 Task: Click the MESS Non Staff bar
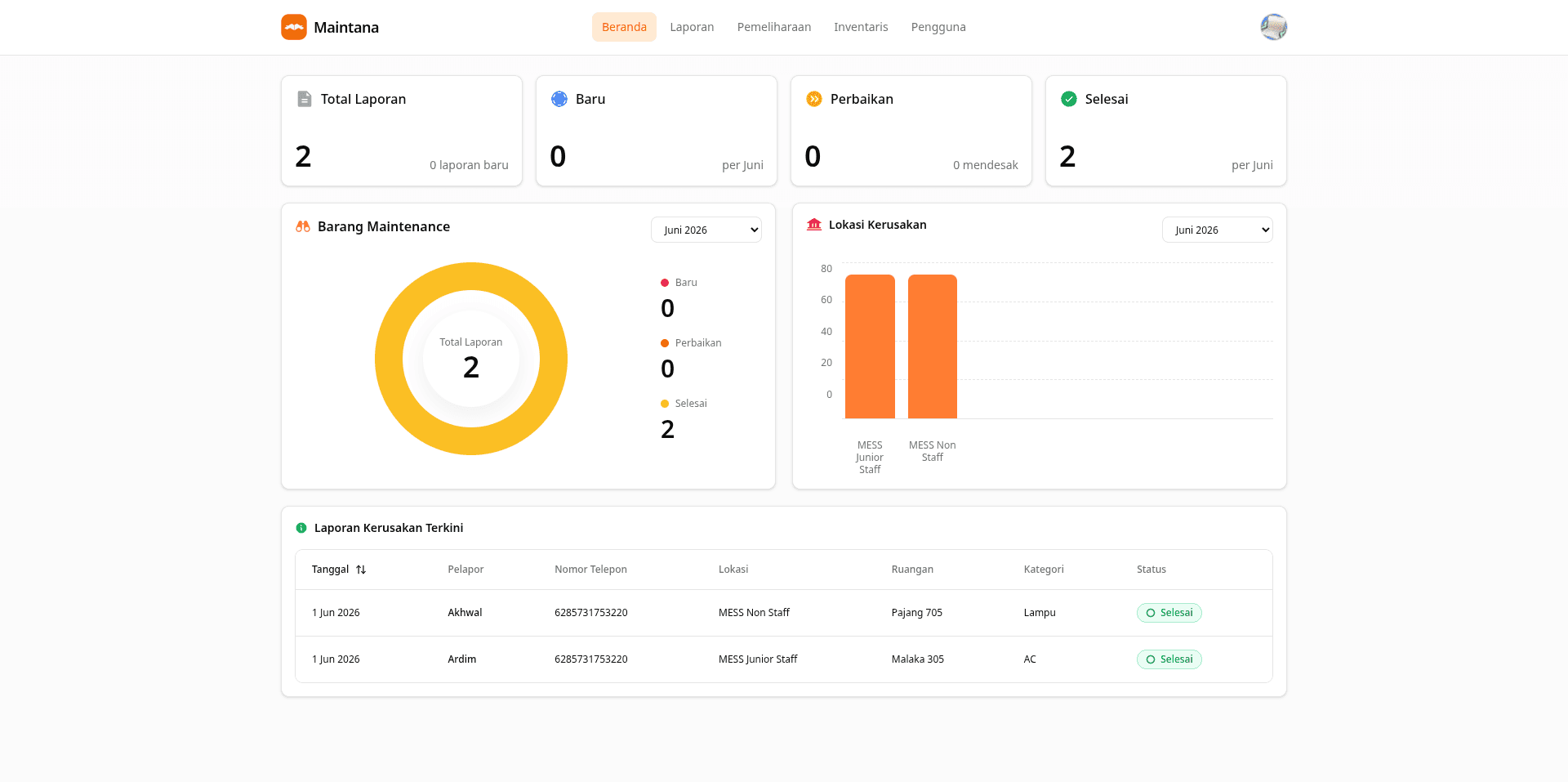(933, 346)
